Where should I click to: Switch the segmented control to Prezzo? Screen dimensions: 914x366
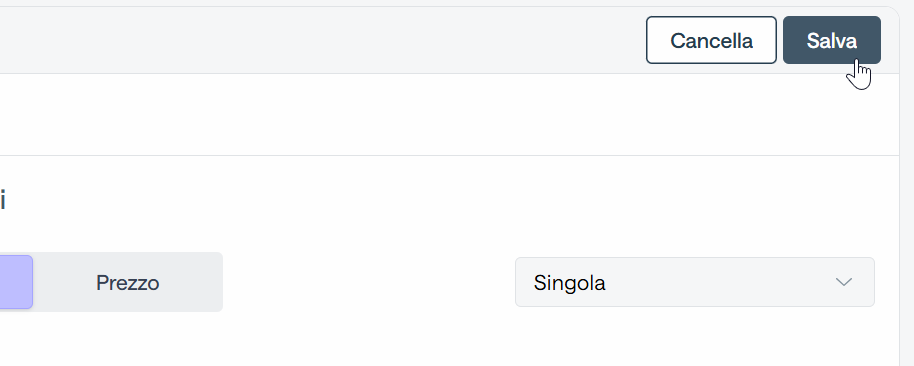coord(128,283)
